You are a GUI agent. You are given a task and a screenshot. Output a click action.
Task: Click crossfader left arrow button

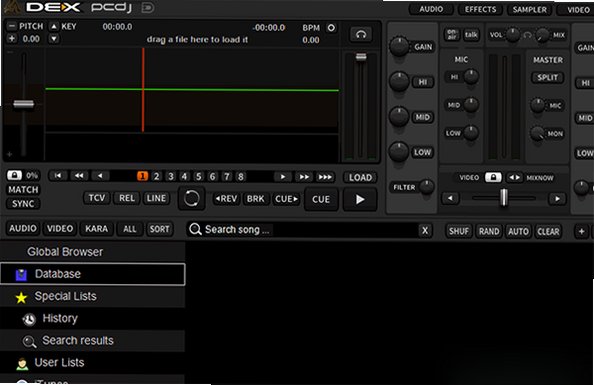coord(450,198)
